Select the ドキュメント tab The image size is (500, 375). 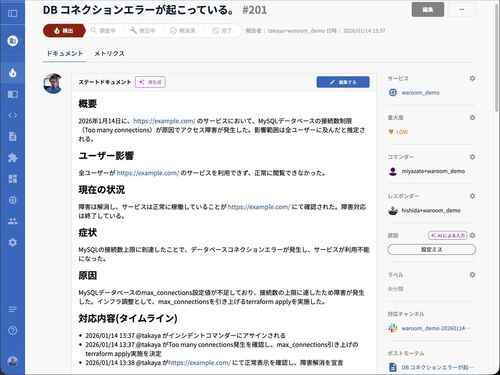[65, 53]
